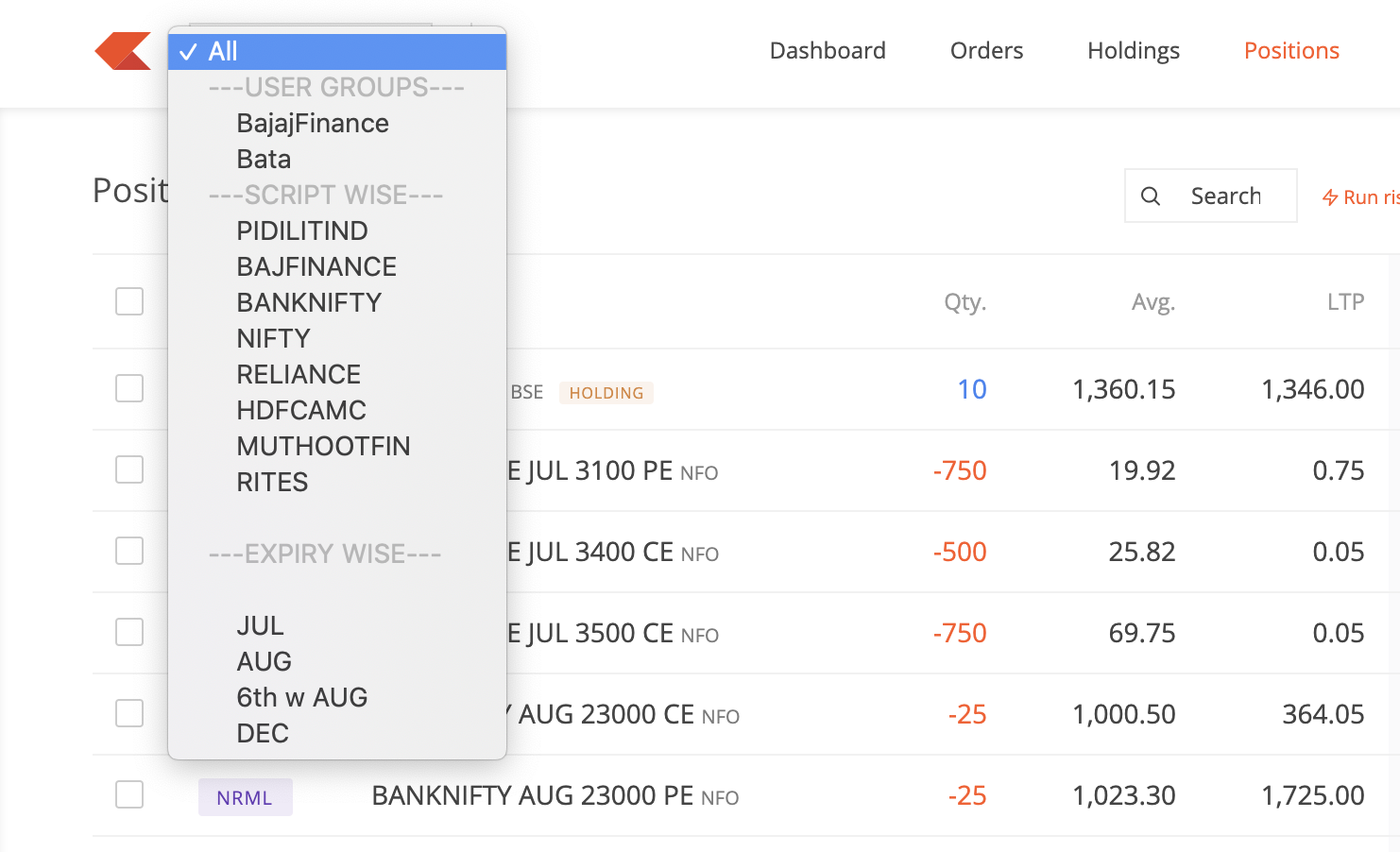Screen dimensions: 1400x852
Task: Click the average price 1,023.30
Action: click(1124, 795)
